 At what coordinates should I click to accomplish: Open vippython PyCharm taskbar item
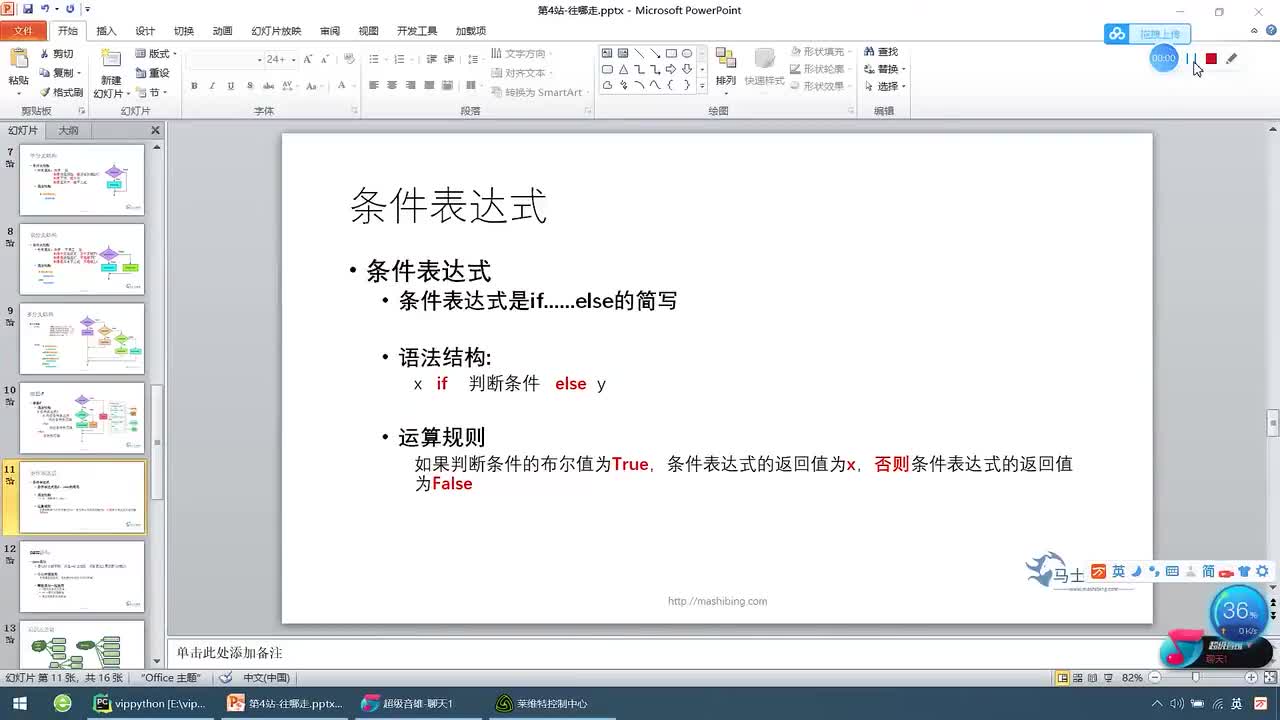click(150, 704)
